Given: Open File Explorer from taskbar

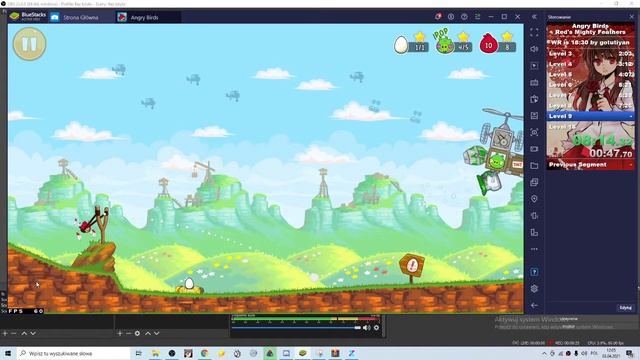Looking at the screenshot, I should (x=156, y=353).
